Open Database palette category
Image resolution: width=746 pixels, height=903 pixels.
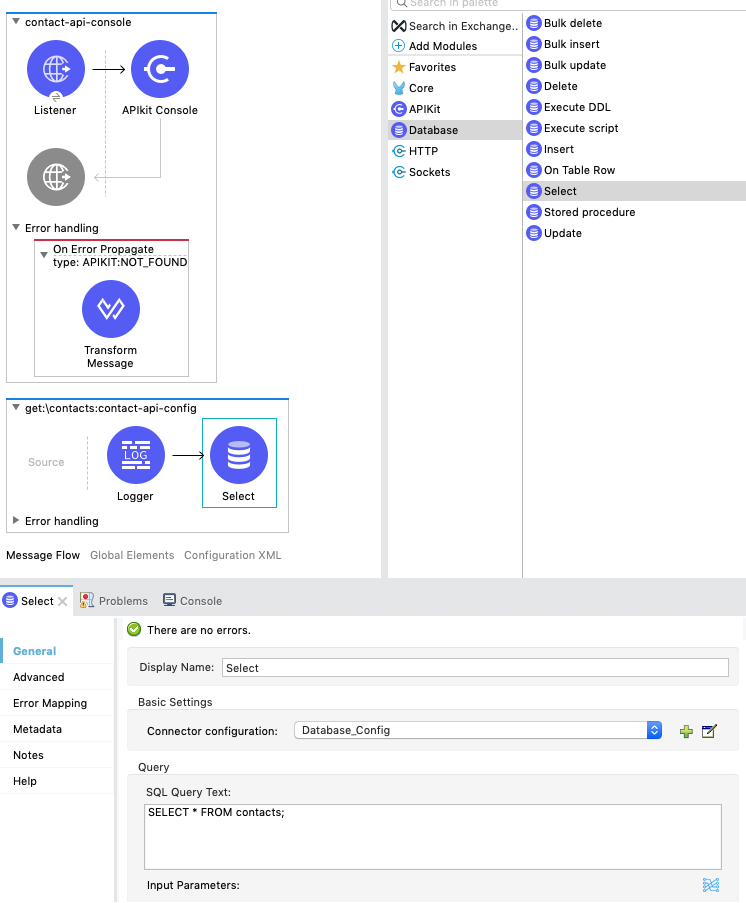coord(455,130)
